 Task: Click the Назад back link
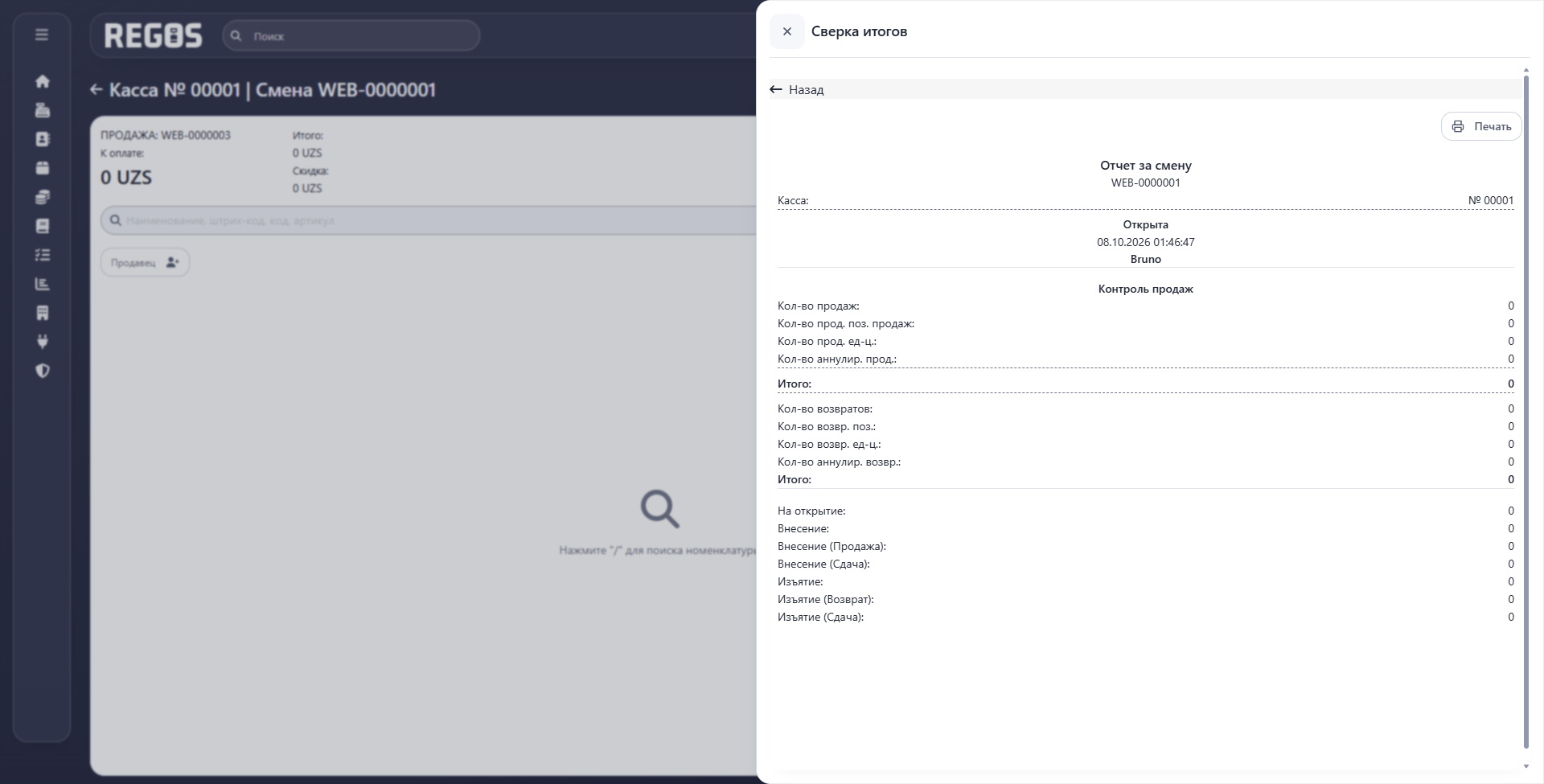797,89
